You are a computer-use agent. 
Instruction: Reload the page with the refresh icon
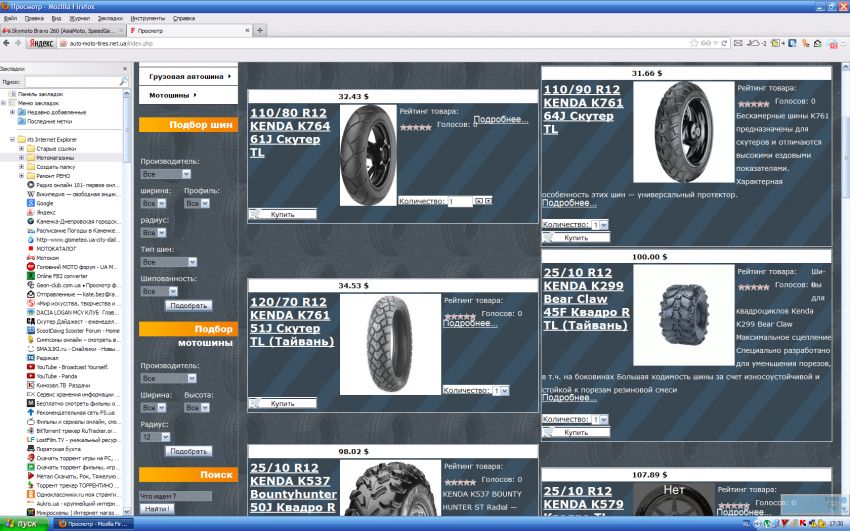pyautogui.click(x=724, y=43)
